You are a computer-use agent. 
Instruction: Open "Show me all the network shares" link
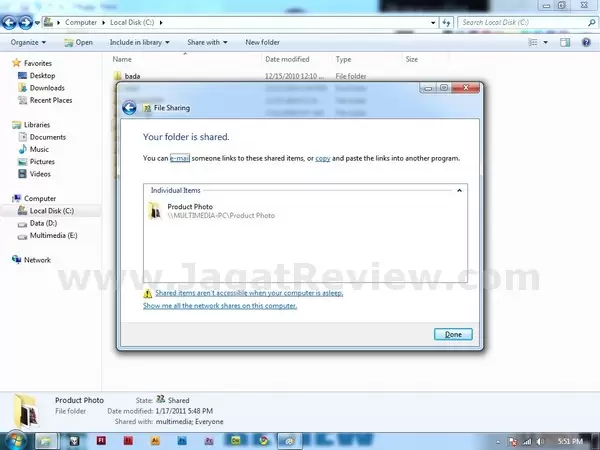(220, 306)
